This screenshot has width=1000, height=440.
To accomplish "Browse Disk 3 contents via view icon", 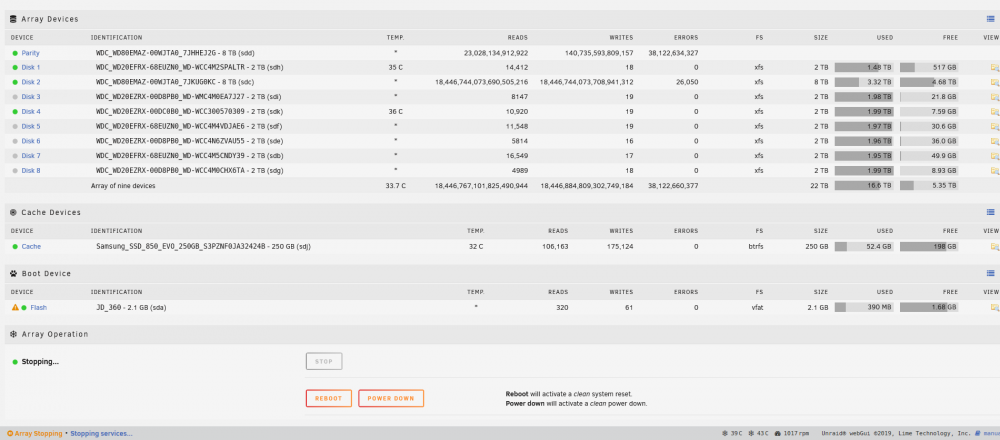I will tap(994, 97).
